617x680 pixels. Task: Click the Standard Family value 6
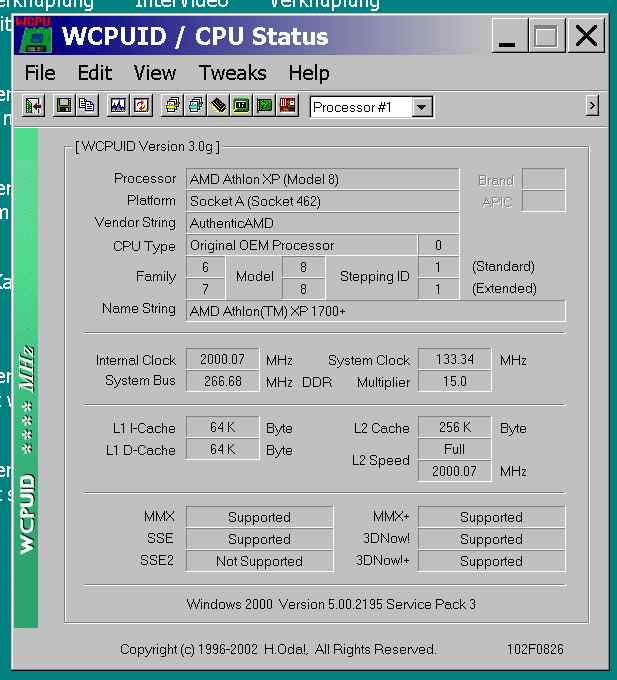tap(205, 267)
